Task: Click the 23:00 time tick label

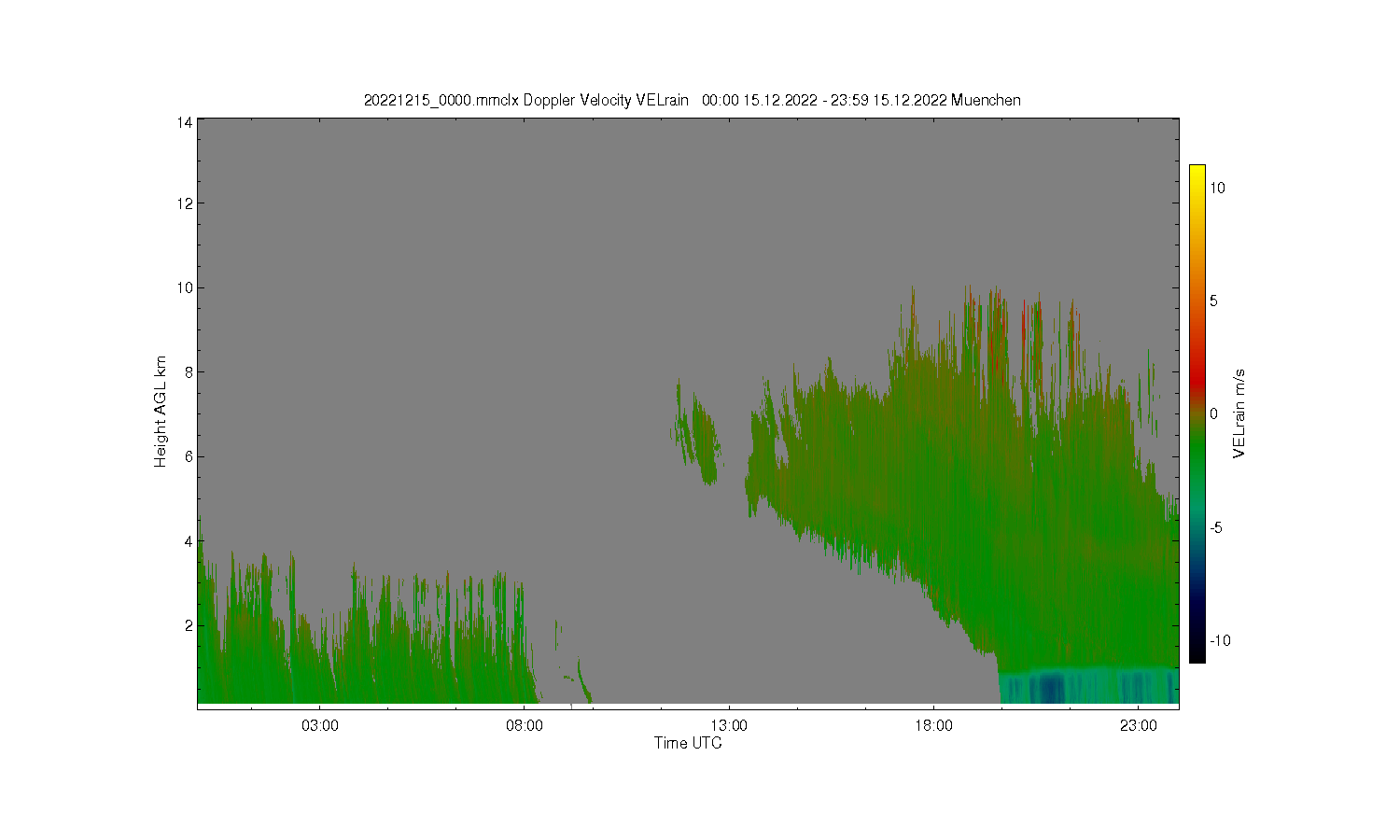Action: (x=1139, y=725)
